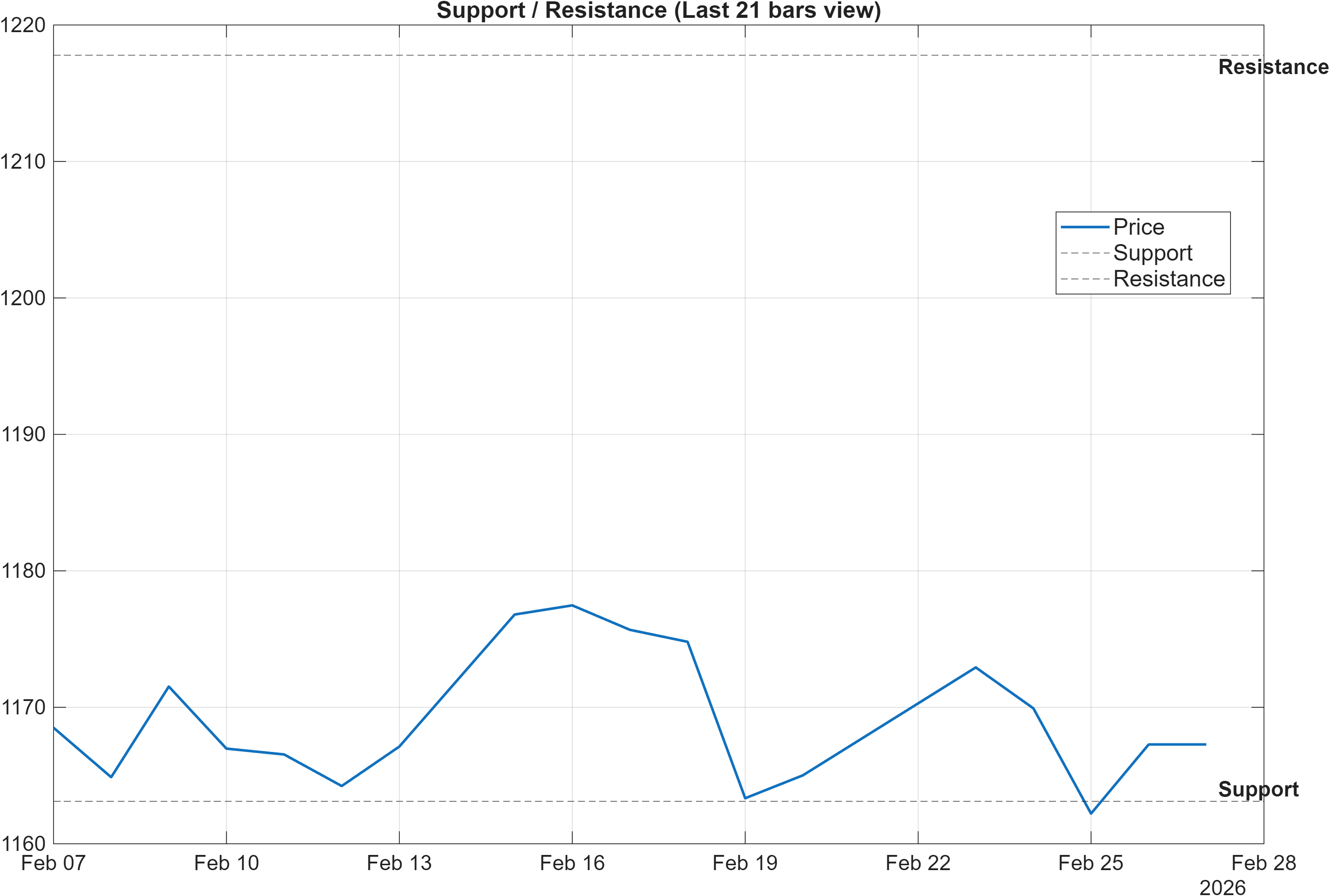
Task: Click the 'Feb 07' x-axis label
Action: tap(53, 863)
